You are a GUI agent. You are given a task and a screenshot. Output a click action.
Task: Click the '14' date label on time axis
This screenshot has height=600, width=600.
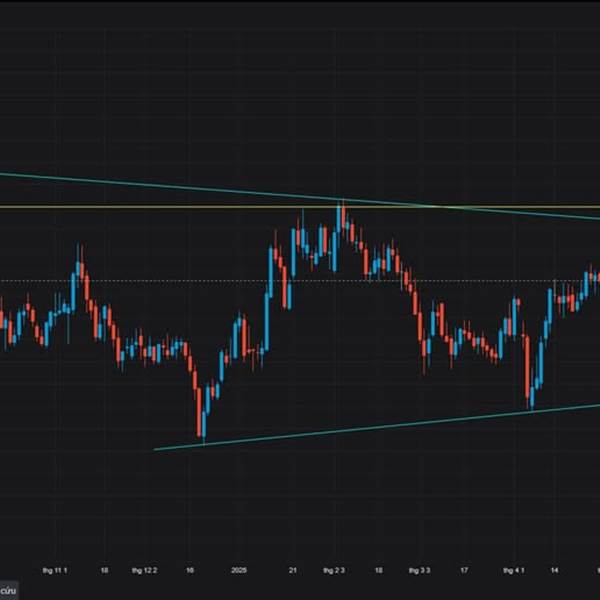pos(554,571)
